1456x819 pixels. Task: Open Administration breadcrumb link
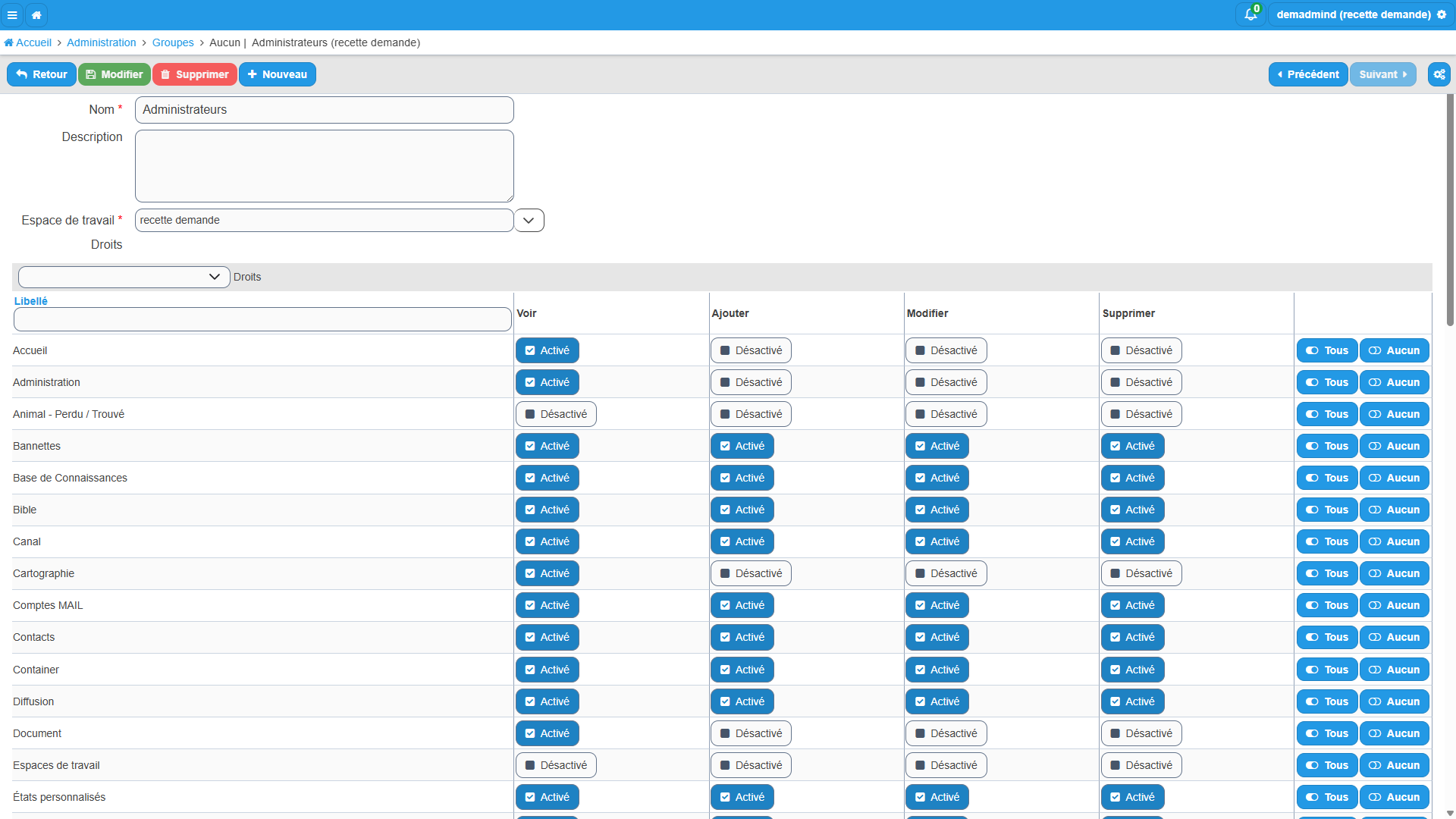click(x=102, y=42)
